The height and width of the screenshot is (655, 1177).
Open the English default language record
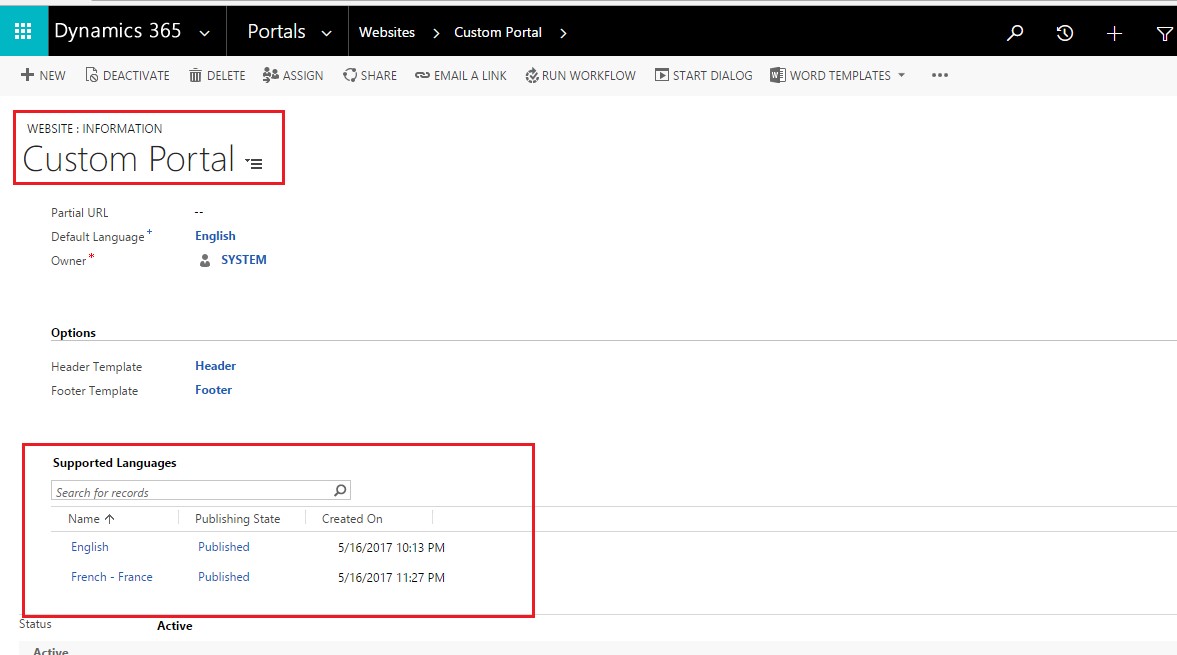tap(215, 235)
